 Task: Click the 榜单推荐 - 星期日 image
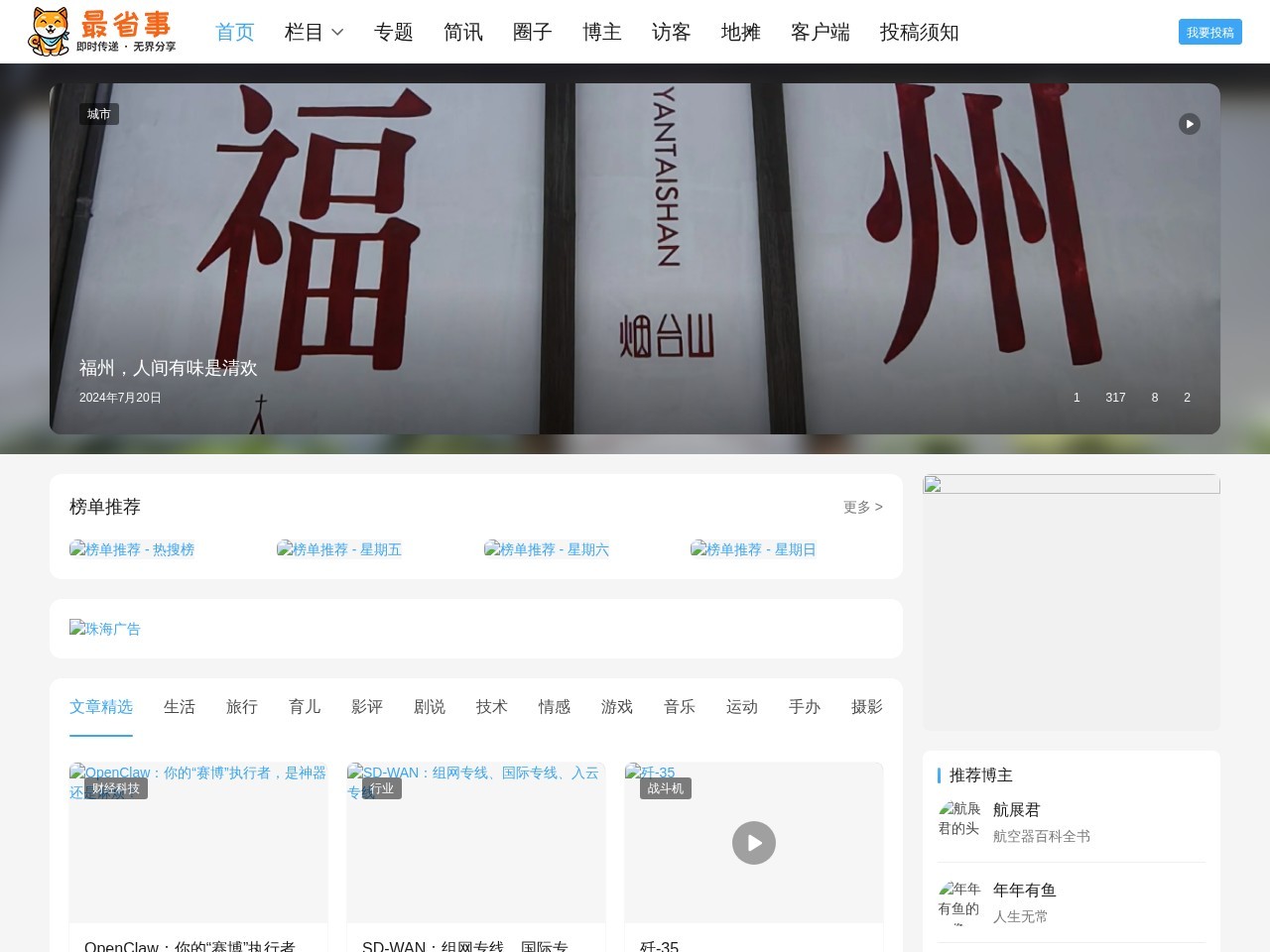coord(753,549)
